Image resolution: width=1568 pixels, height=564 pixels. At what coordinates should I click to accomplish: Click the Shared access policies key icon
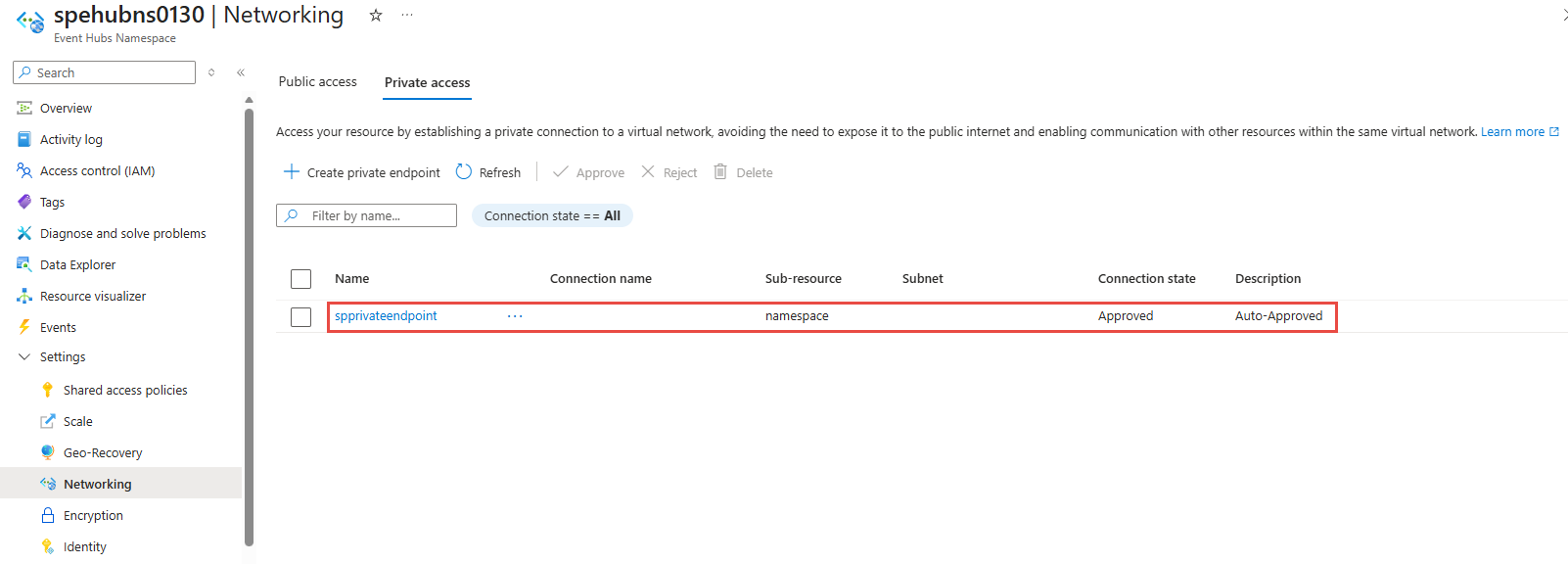coord(48,390)
